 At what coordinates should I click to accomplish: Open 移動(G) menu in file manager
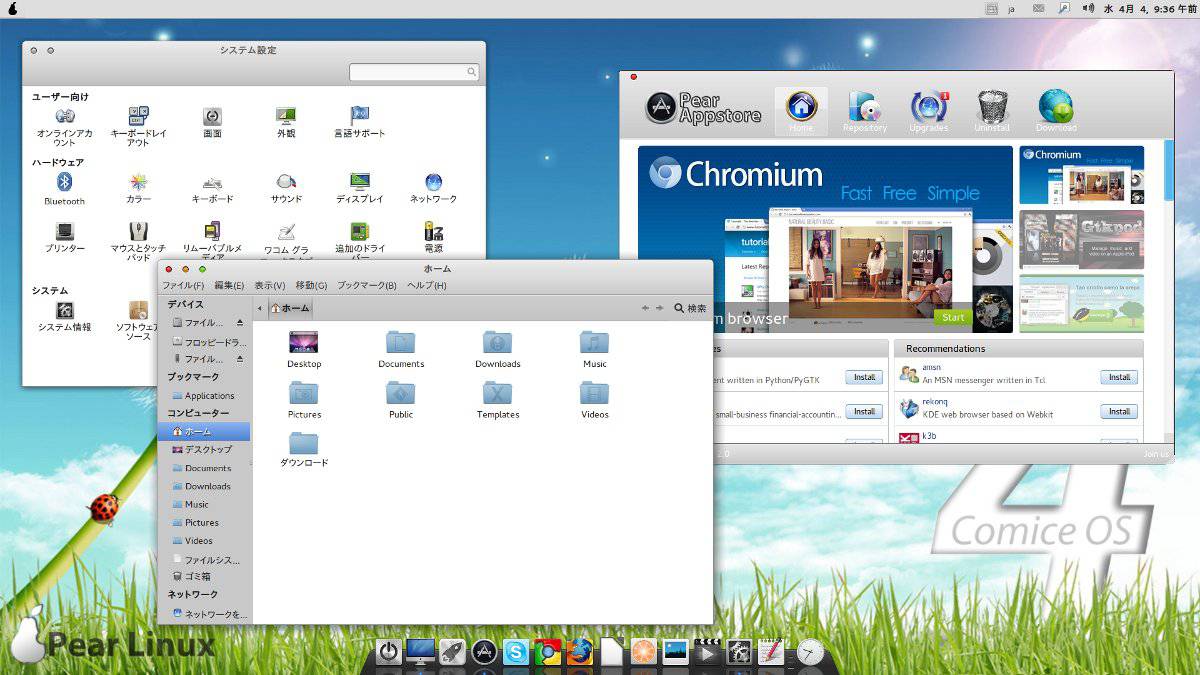pyautogui.click(x=311, y=285)
